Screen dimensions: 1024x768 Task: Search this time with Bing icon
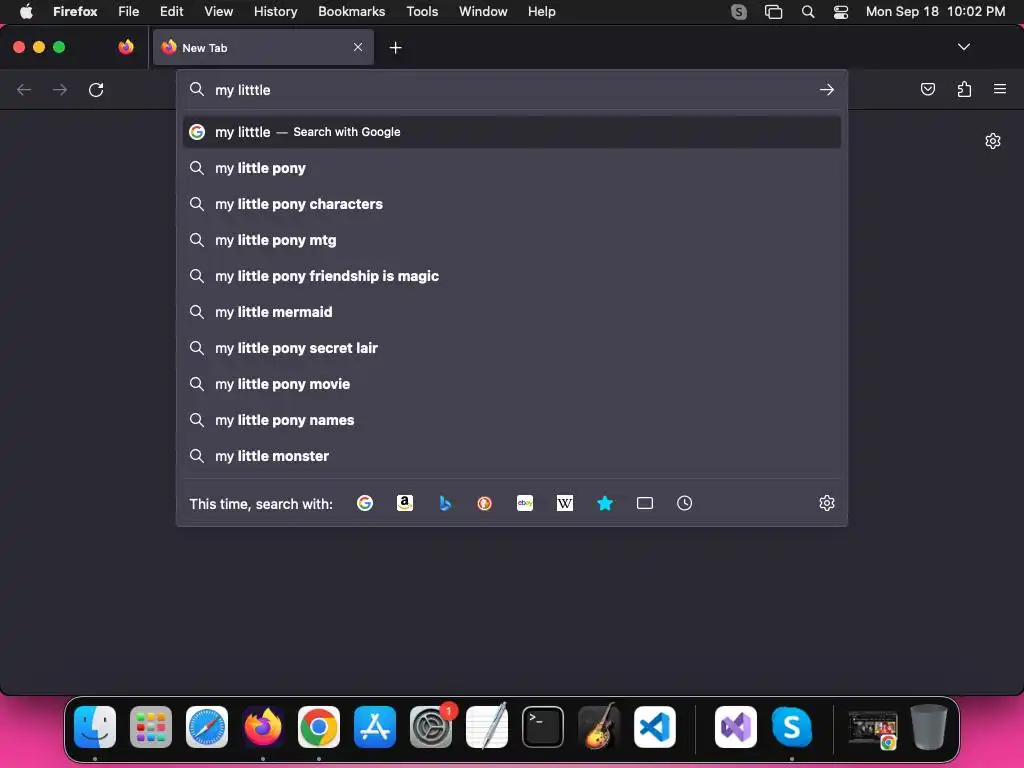point(445,503)
